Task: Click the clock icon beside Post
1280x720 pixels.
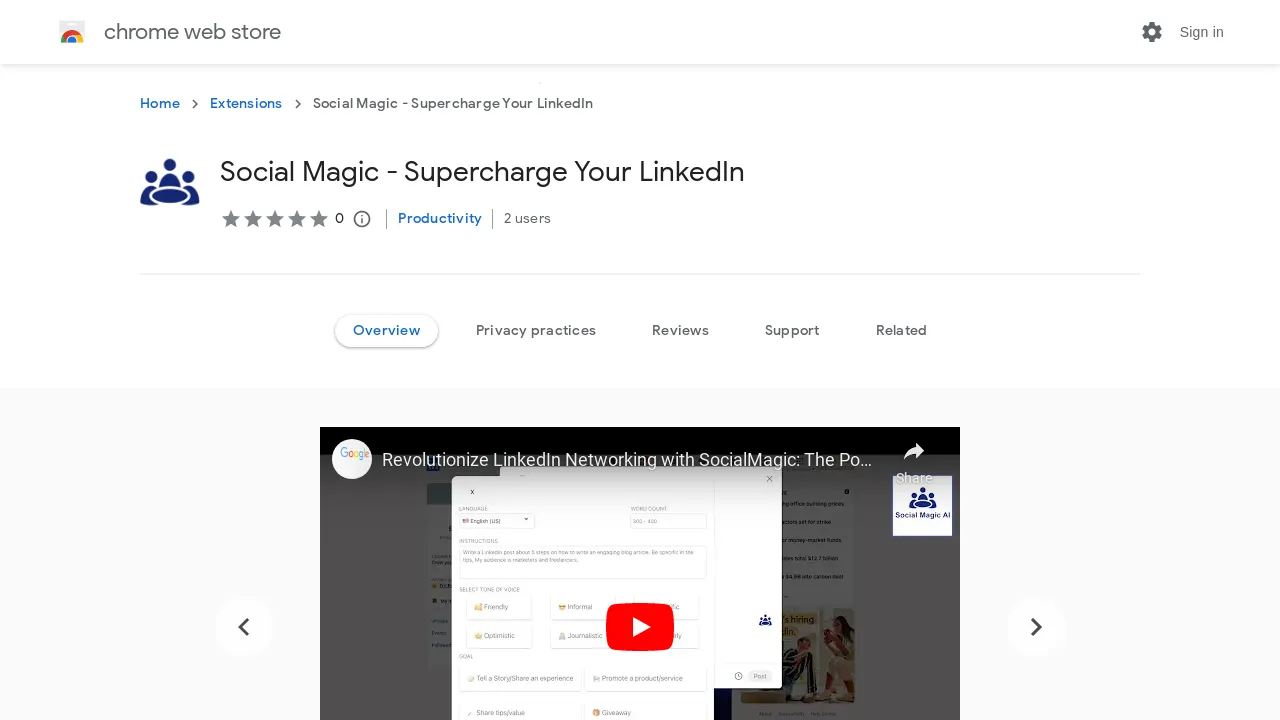Action: 737,676
